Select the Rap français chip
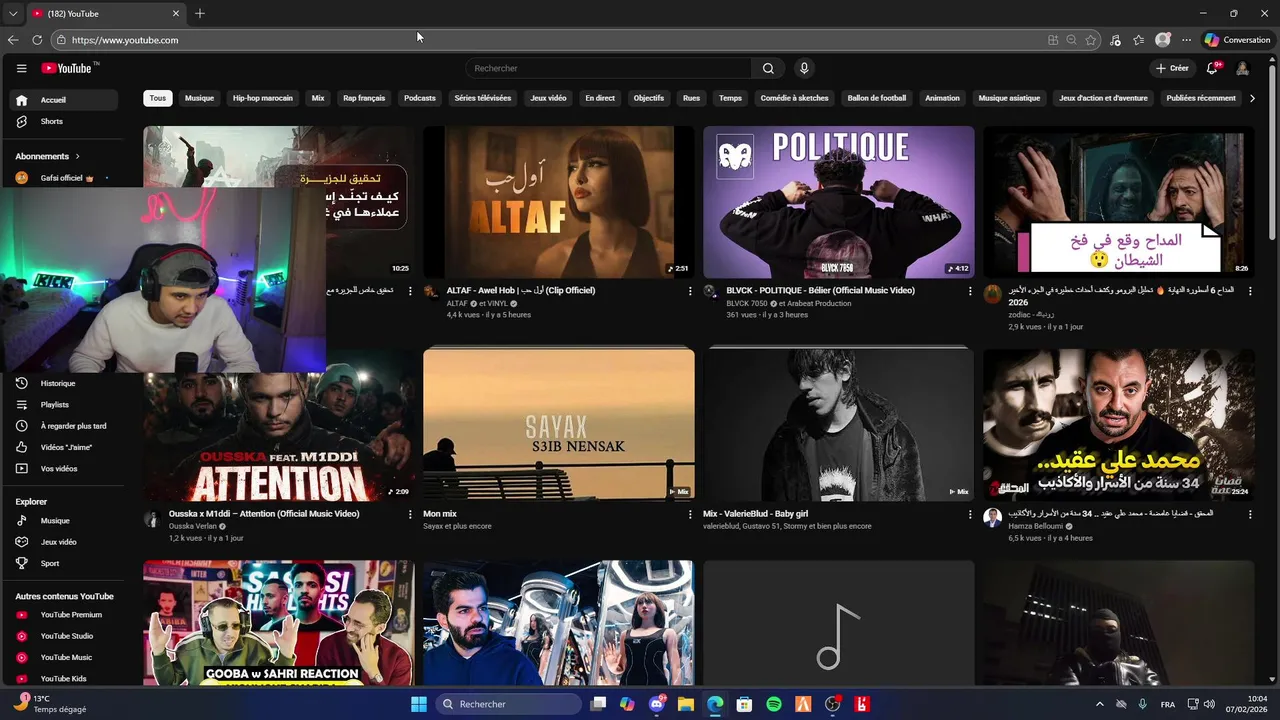 [364, 98]
